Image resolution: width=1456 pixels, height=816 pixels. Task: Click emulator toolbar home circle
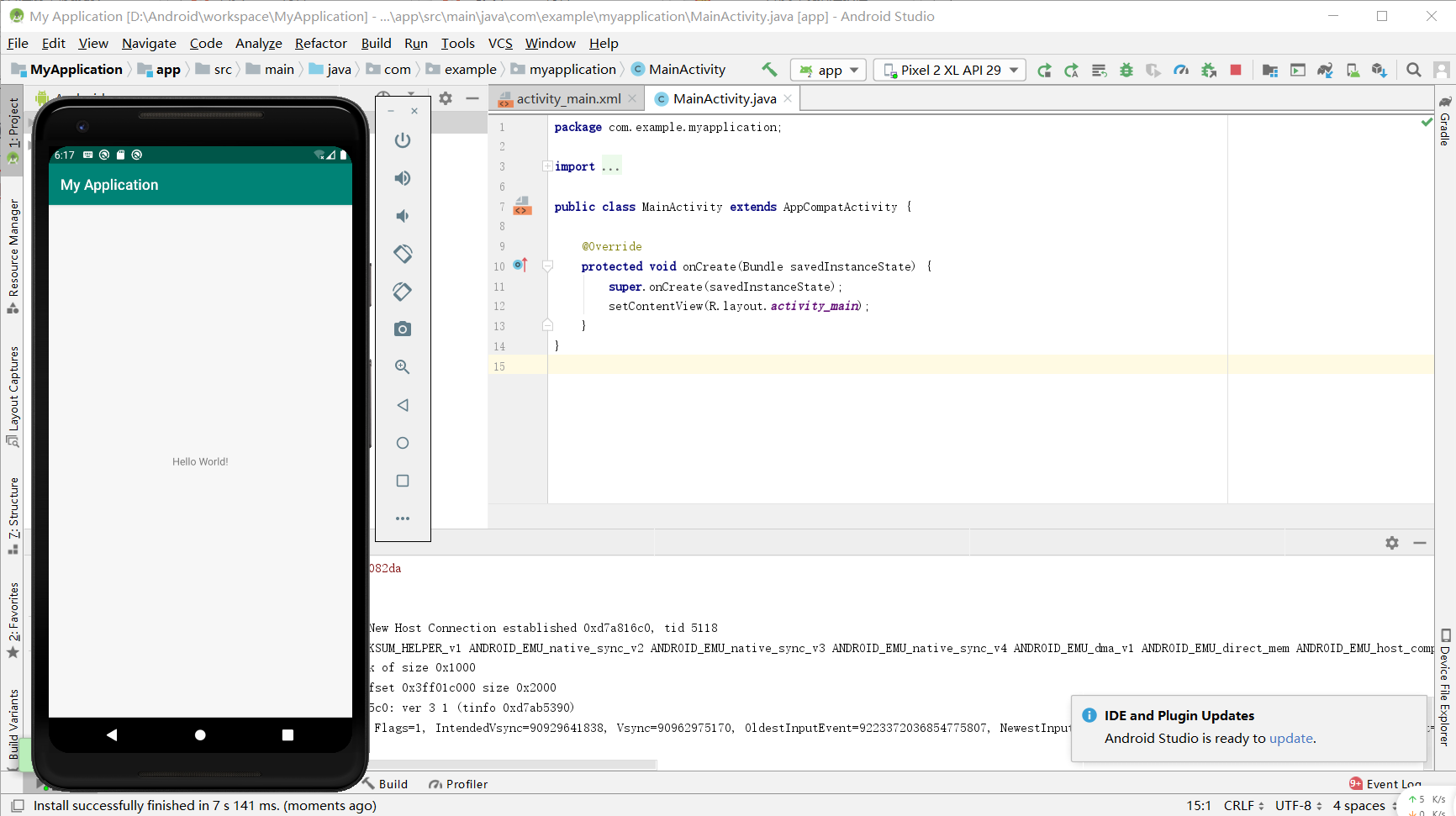(403, 443)
